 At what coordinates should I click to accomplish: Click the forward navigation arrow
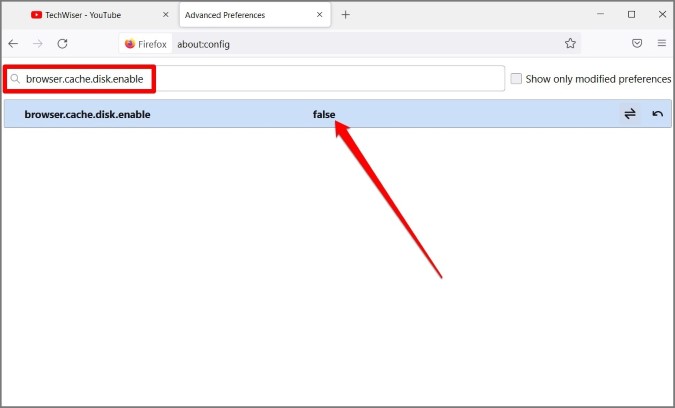(x=38, y=43)
